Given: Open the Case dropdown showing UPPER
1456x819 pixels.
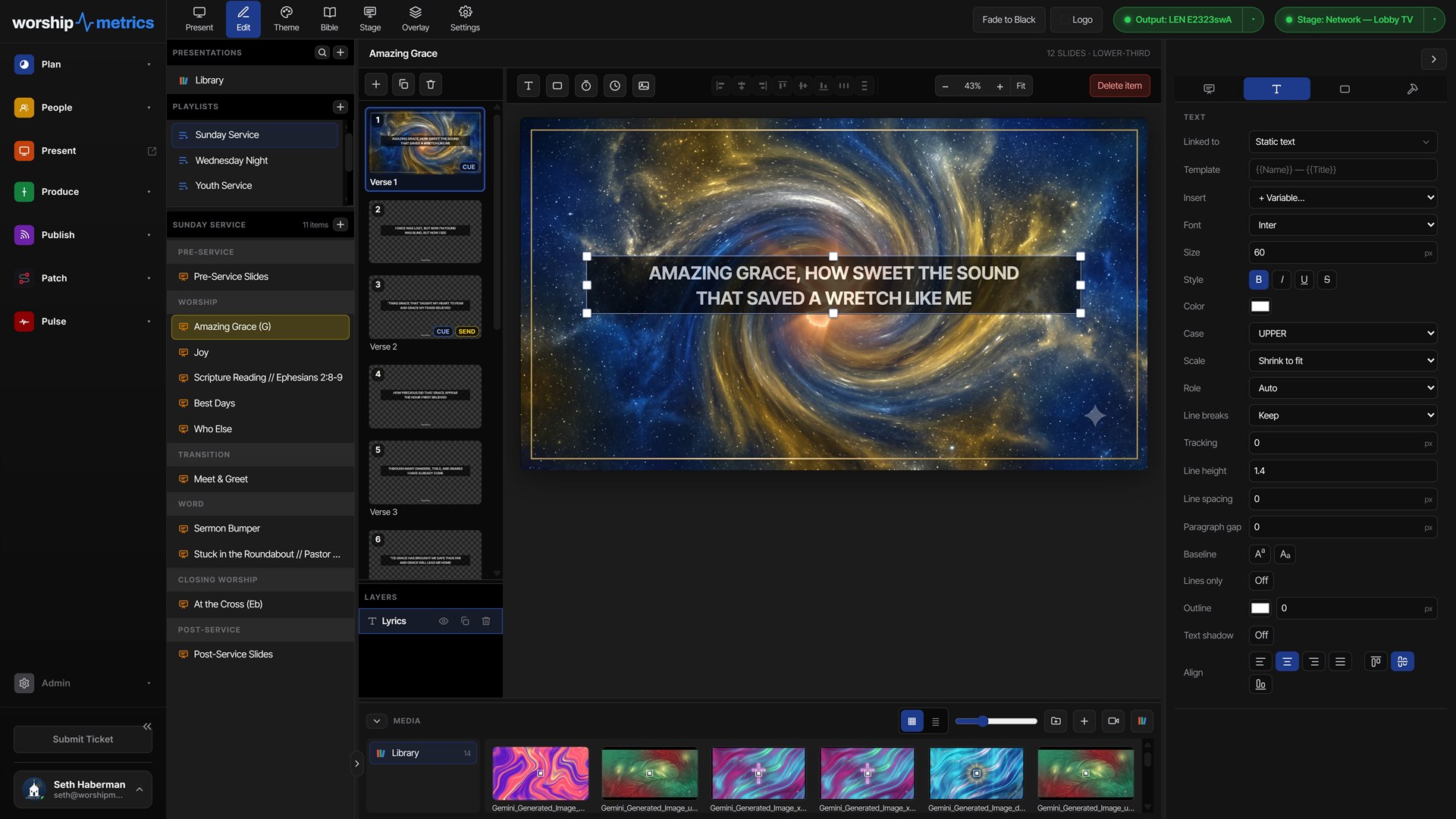Looking at the screenshot, I should 1343,334.
